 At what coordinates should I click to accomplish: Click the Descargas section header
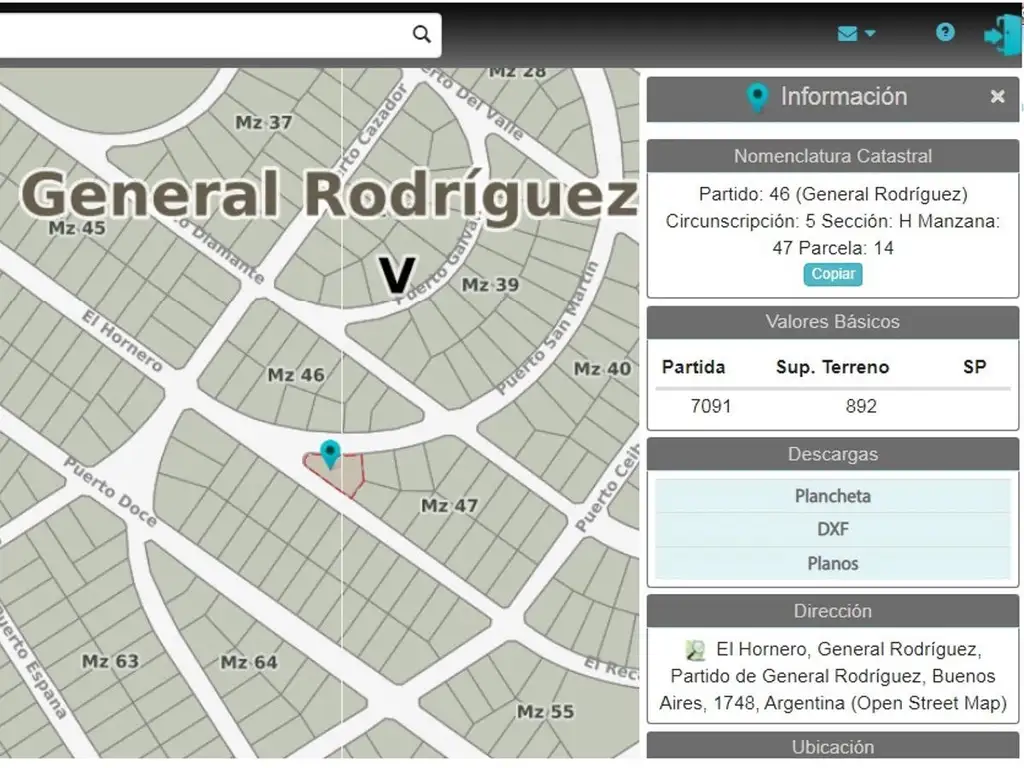pos(832,454)
